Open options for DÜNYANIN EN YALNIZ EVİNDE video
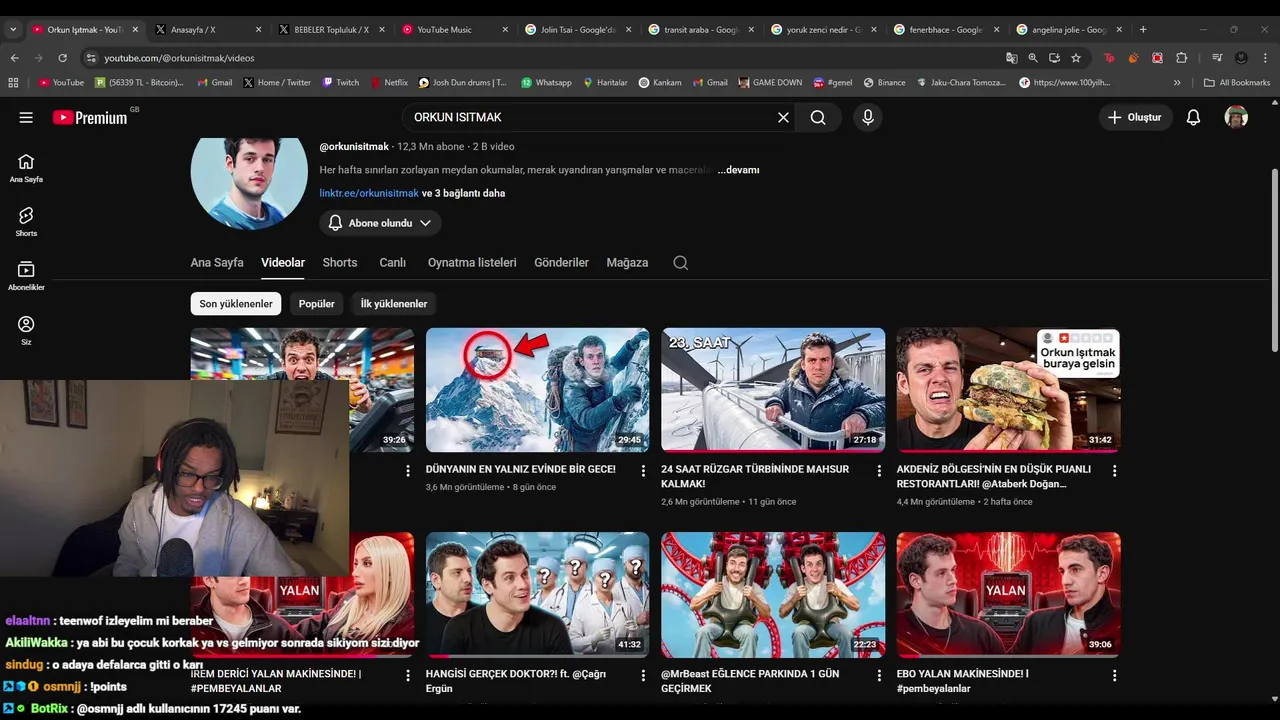 click(643, 470)
